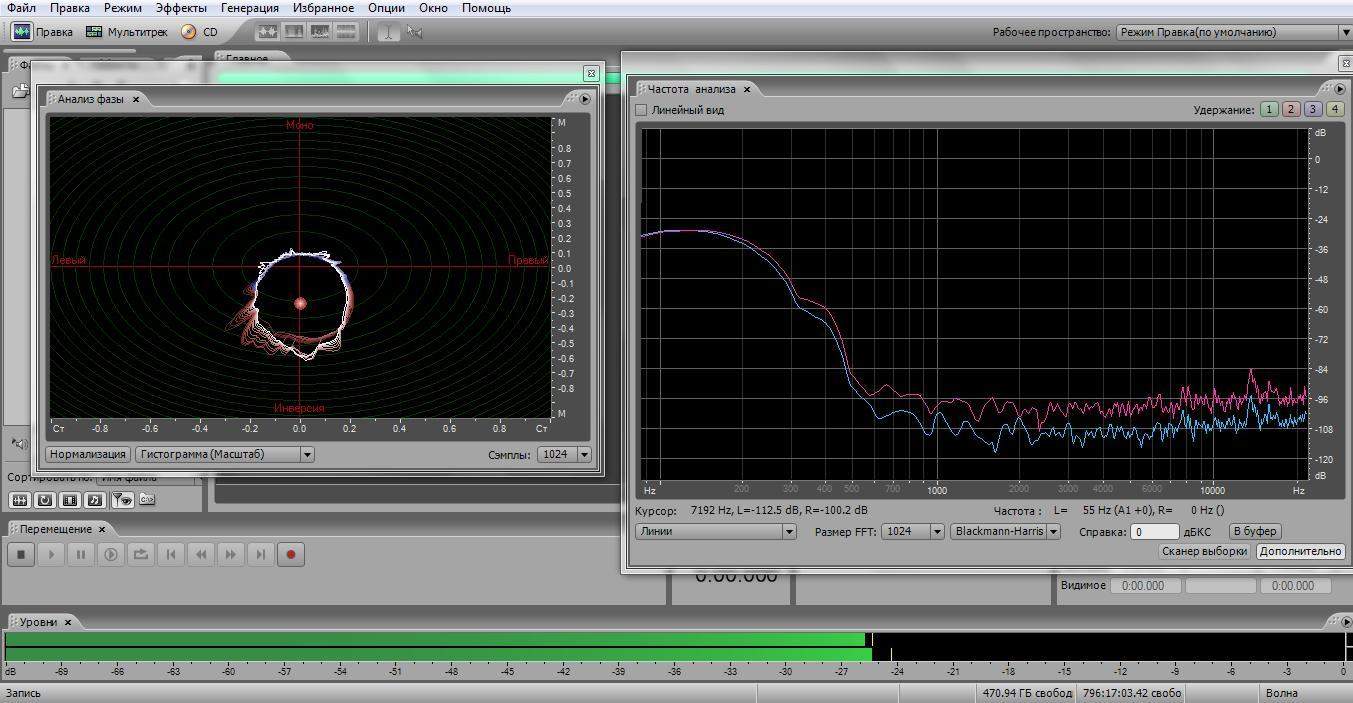The image size is (1353, 703).
Task: Toggle hold button 4 (yellow)
Action: pyautogui.click(x=1335, y=110)
